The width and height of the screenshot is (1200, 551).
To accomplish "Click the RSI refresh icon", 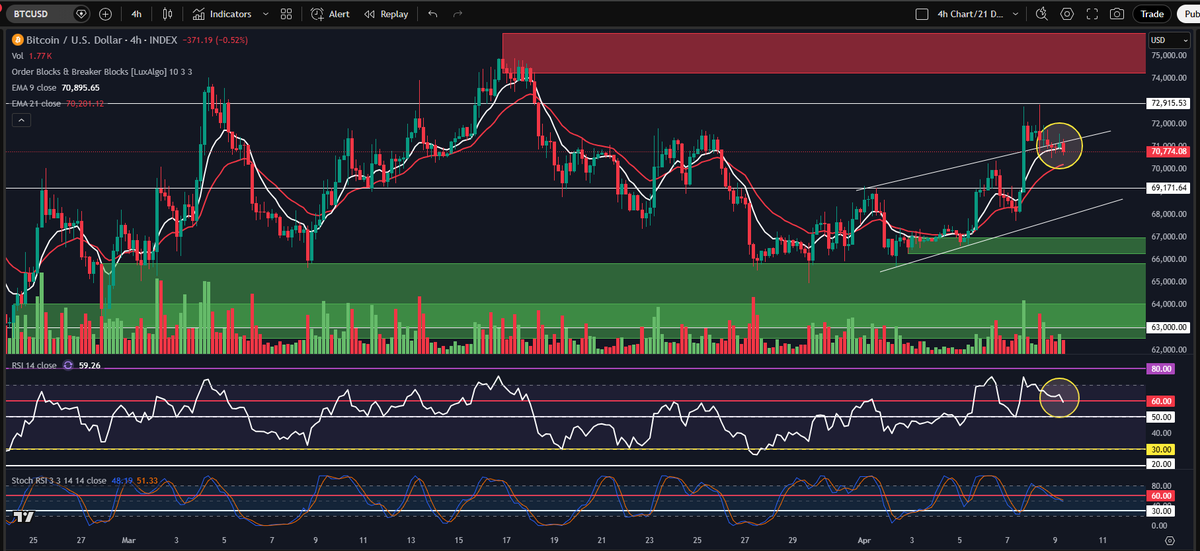I will click(x=68, y=365).
